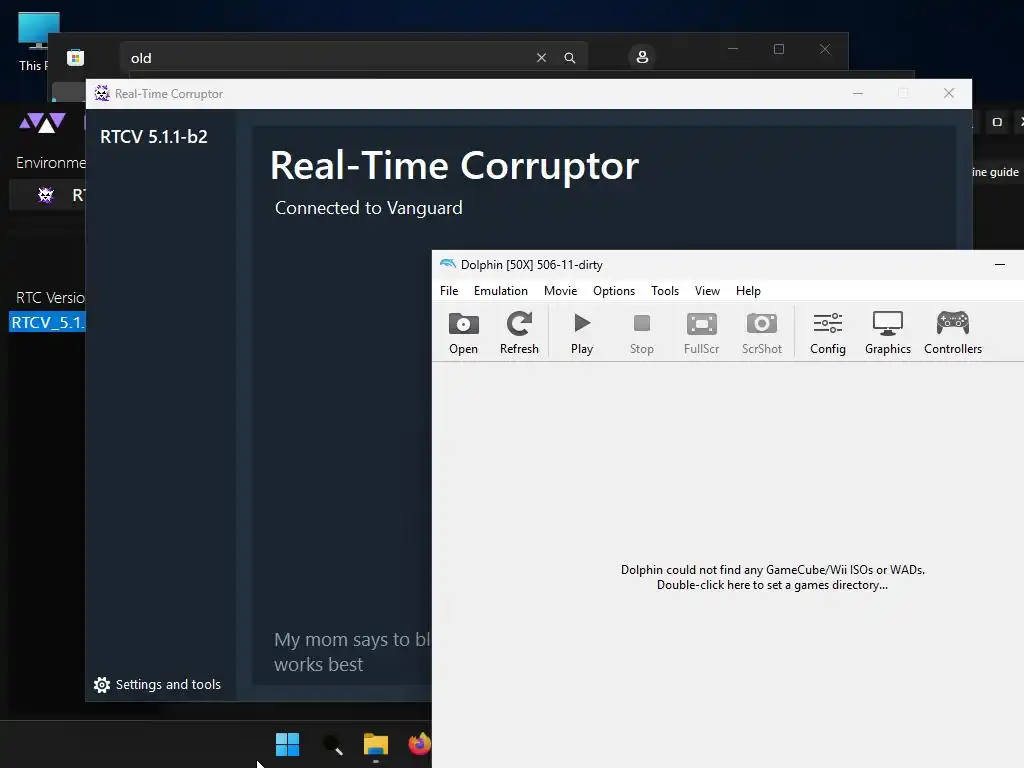
Task: Open File Explorer from the taskbar
Action: pos(376,744)
